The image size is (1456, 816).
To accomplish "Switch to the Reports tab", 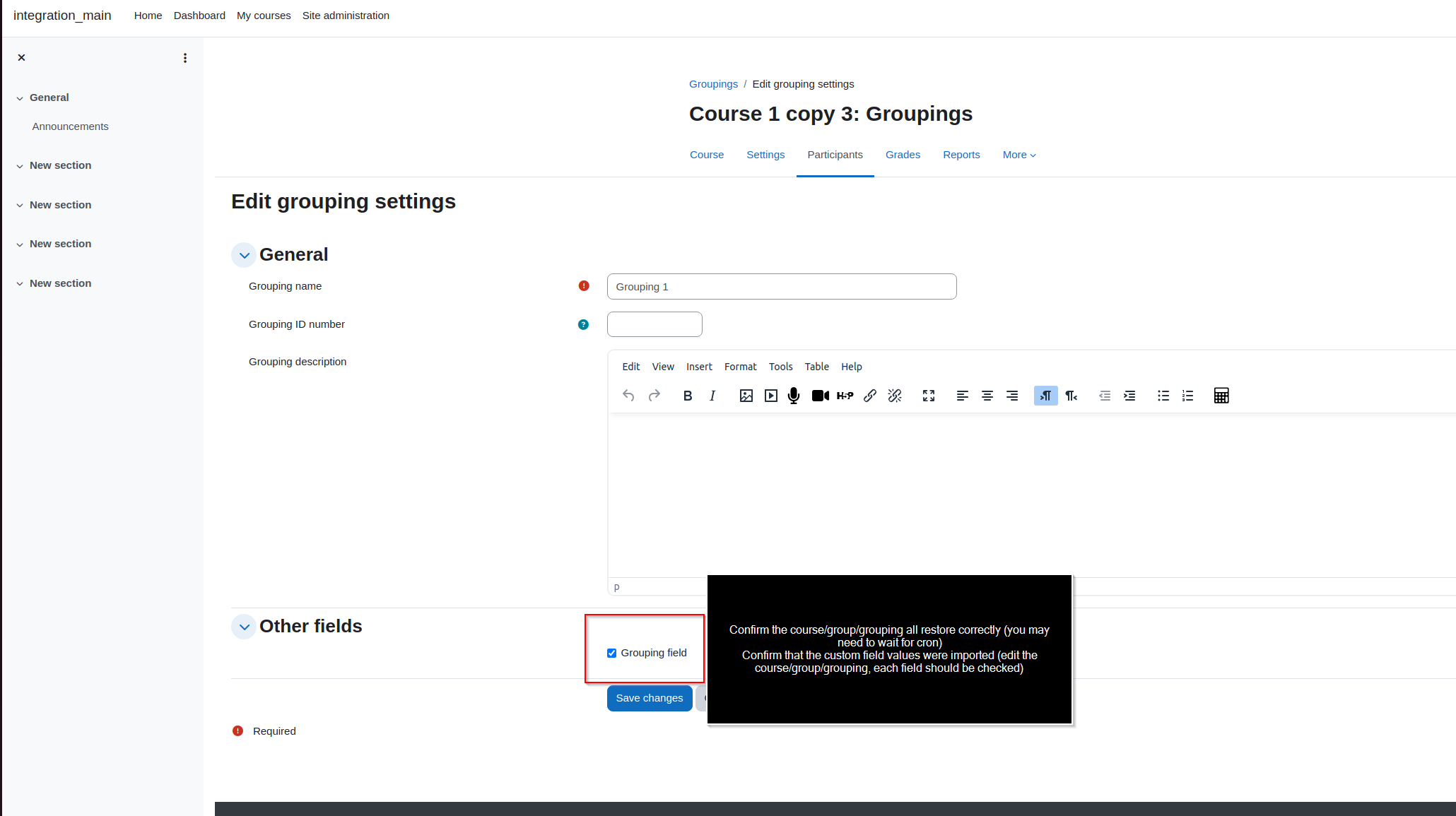I will pos(961,155).
